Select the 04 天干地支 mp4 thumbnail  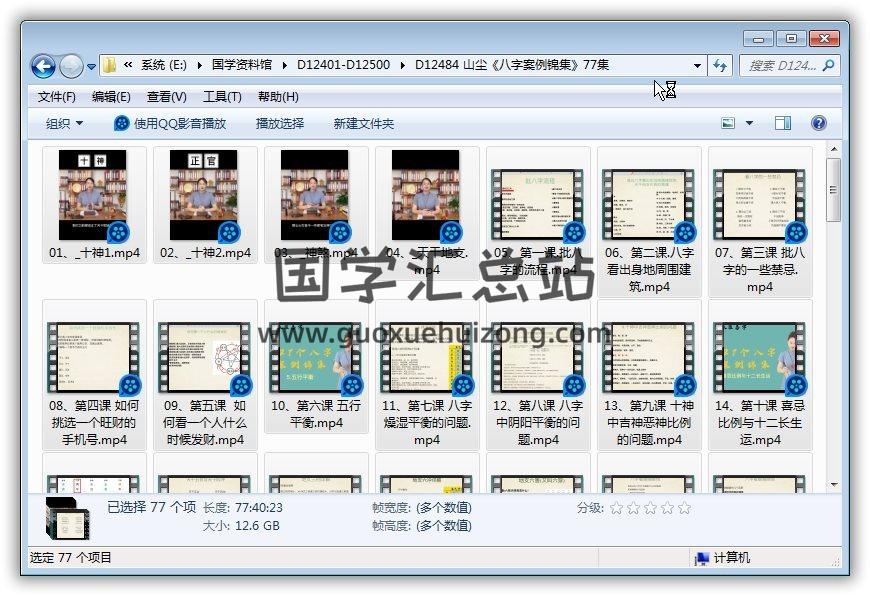coord(426,195)
